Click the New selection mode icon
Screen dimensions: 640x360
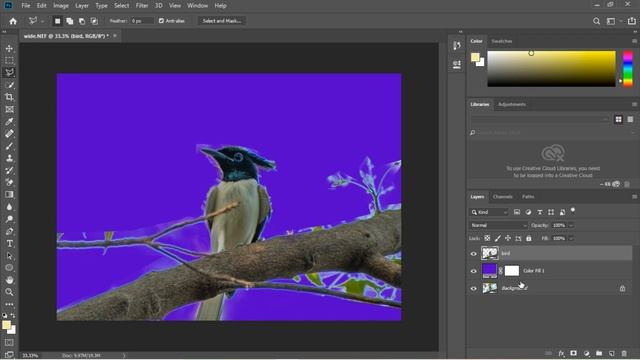pyautogui.click(x=58, y=21)
